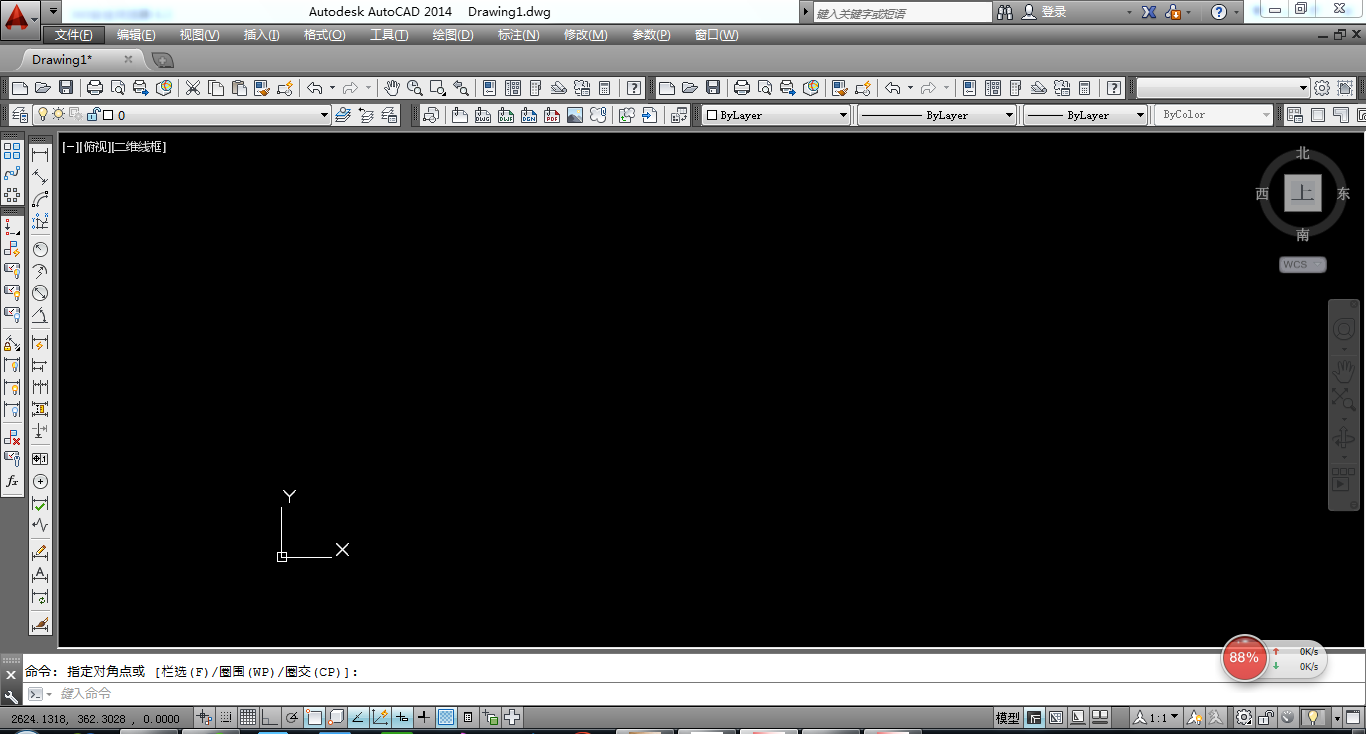Expand the layer 0 dropdown list
This screenshot has width=1366, height=734.
324,115
